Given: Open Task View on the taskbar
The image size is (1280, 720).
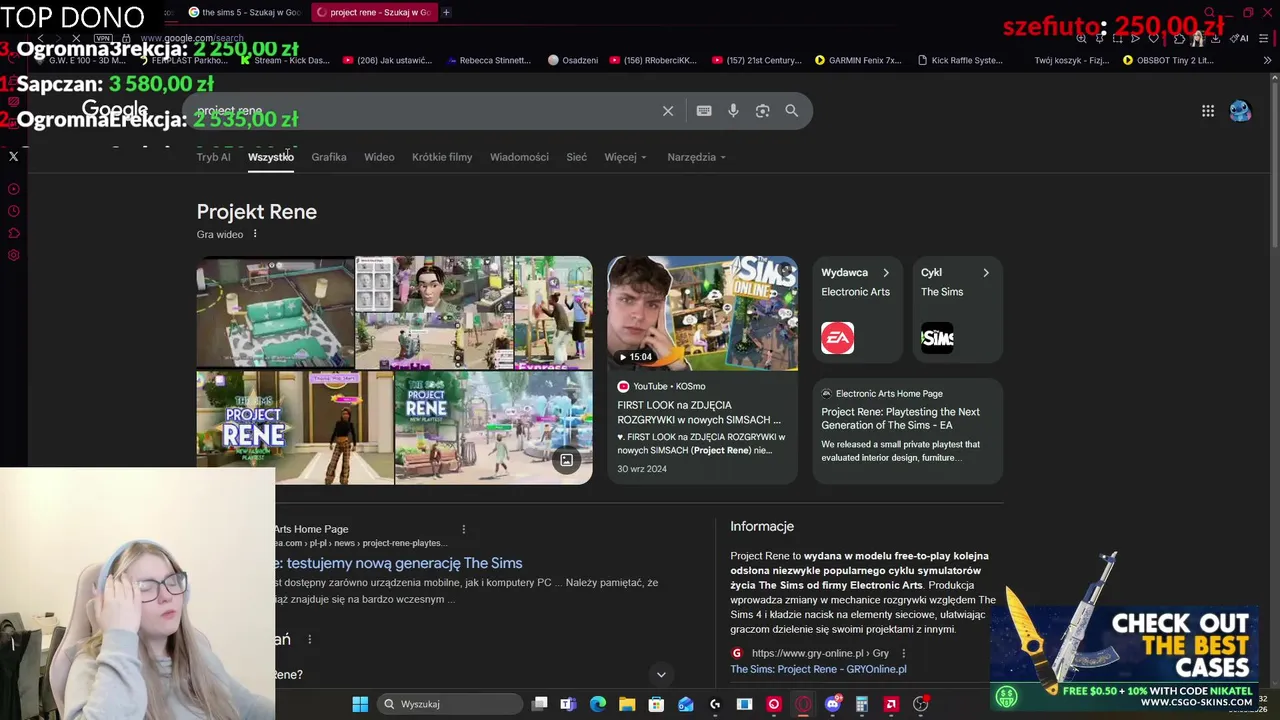Looking at the screenshot, I should coord(539,704).
